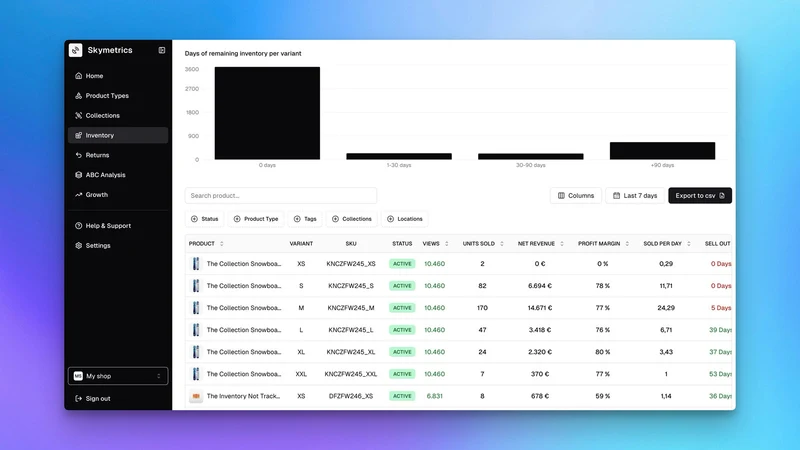Click the plus icon on Locations filter
Image resolution: width=800 pixels, height=450 pixels.
[390, 219]
